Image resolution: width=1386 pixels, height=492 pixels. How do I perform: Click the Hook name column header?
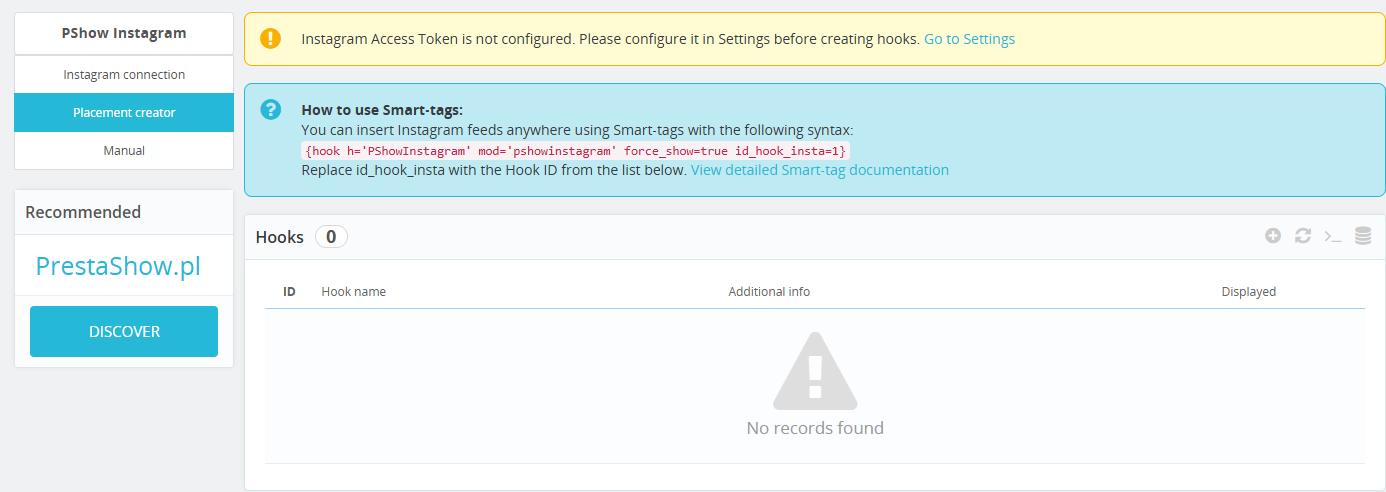[353, 292]
